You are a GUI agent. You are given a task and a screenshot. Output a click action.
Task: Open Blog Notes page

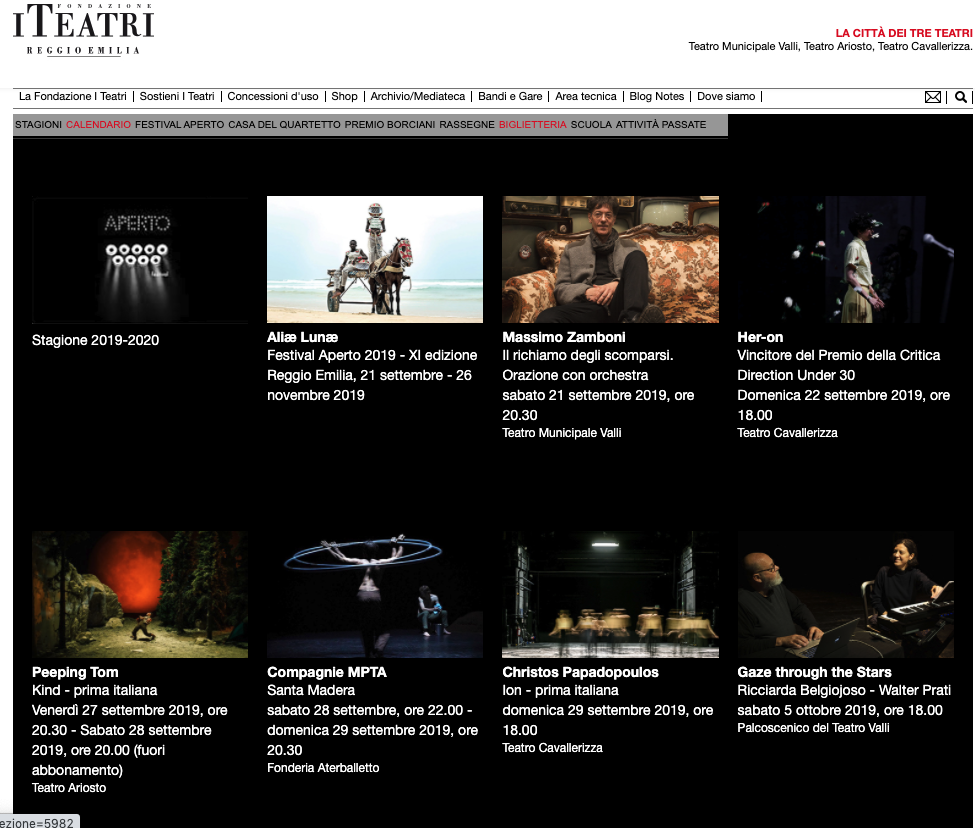coord(657,96)
